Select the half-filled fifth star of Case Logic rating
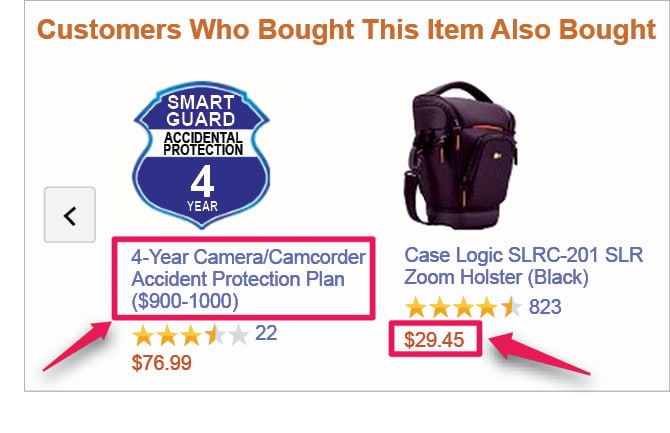 [x=510, y=308]
